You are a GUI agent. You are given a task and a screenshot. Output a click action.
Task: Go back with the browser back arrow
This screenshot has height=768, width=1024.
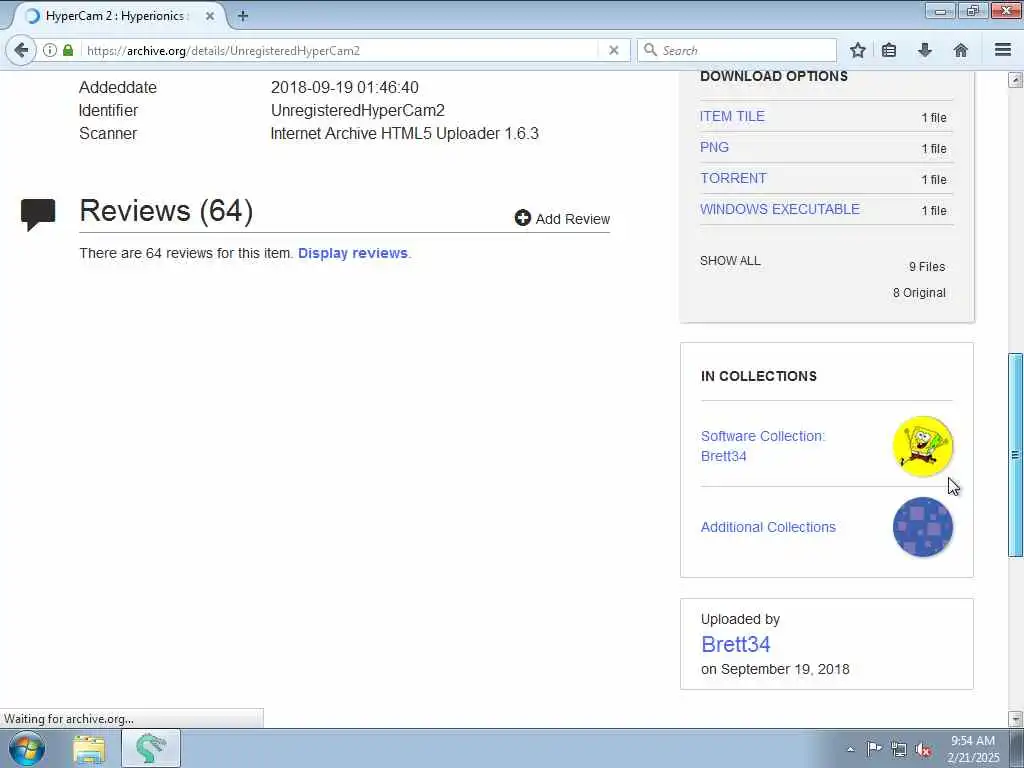(21, 50)
